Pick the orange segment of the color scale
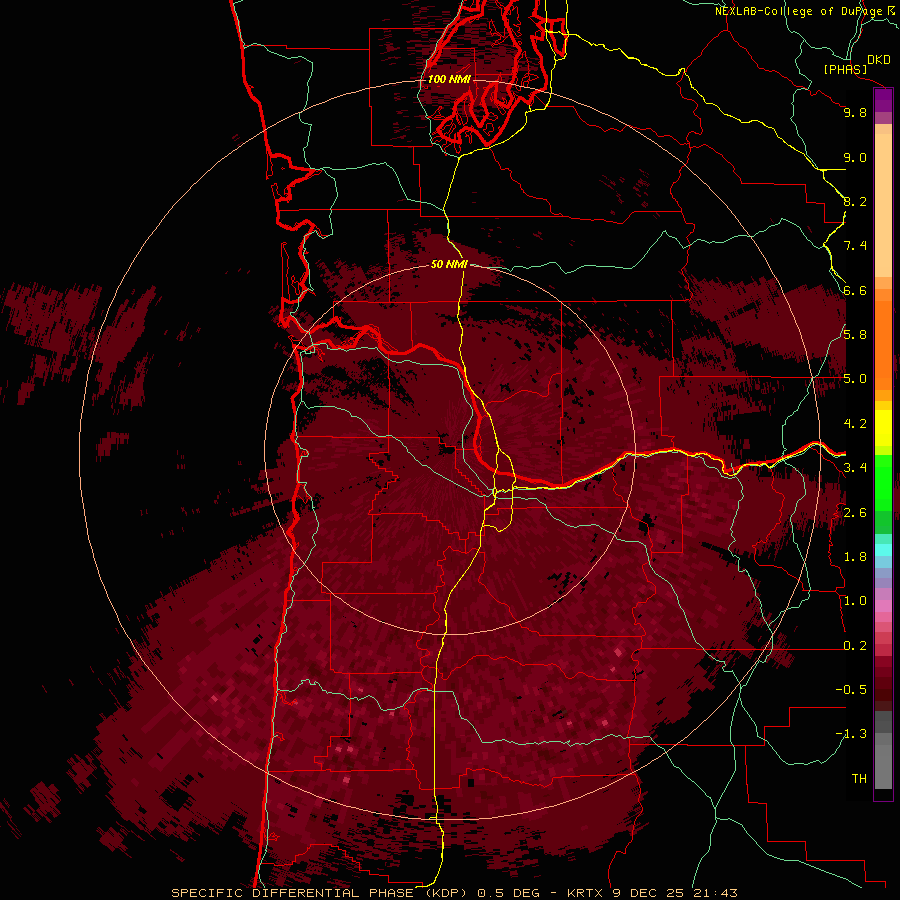The width and height of the screenshot is (900, 900). tap(883, 344)
